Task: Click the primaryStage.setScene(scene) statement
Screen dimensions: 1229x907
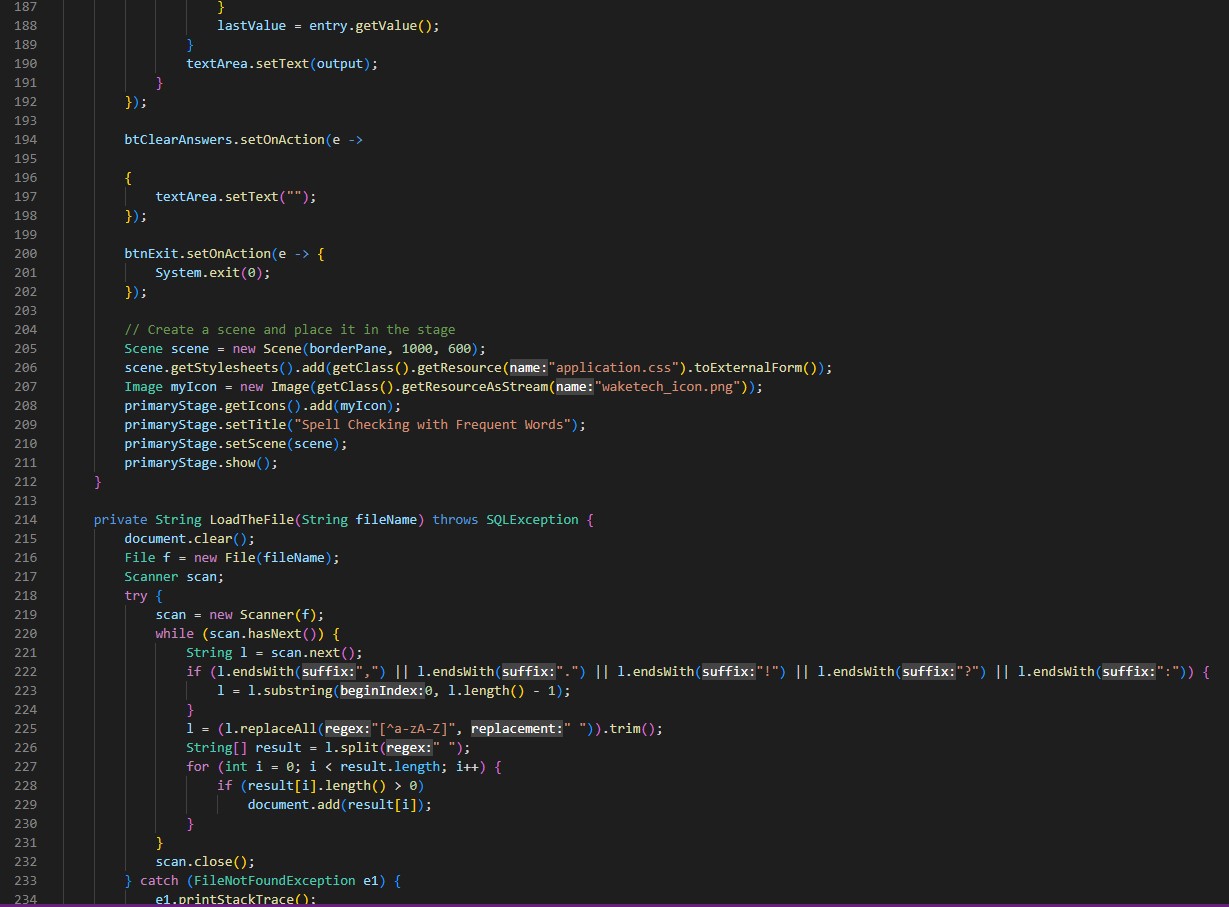Action: tap(236, 444)
